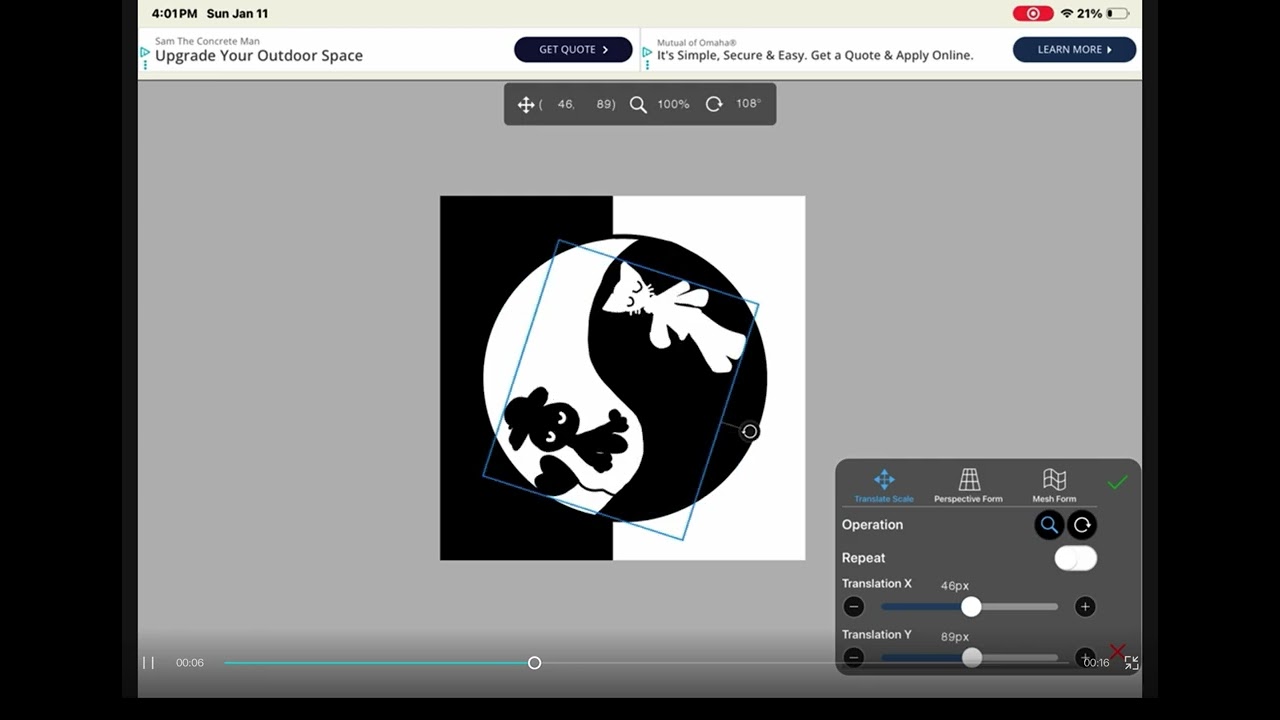
Task: Cancel transform with red X
Action: pyautogui.click(x=1117, y=651)
